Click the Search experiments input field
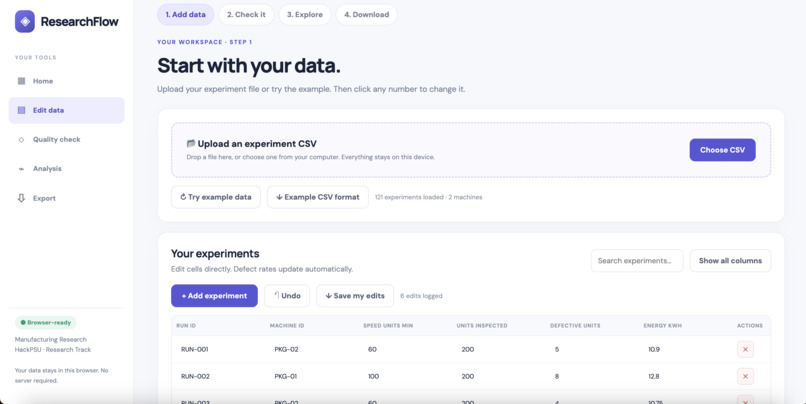The image size is (806, 404). (x=637, y=261)
